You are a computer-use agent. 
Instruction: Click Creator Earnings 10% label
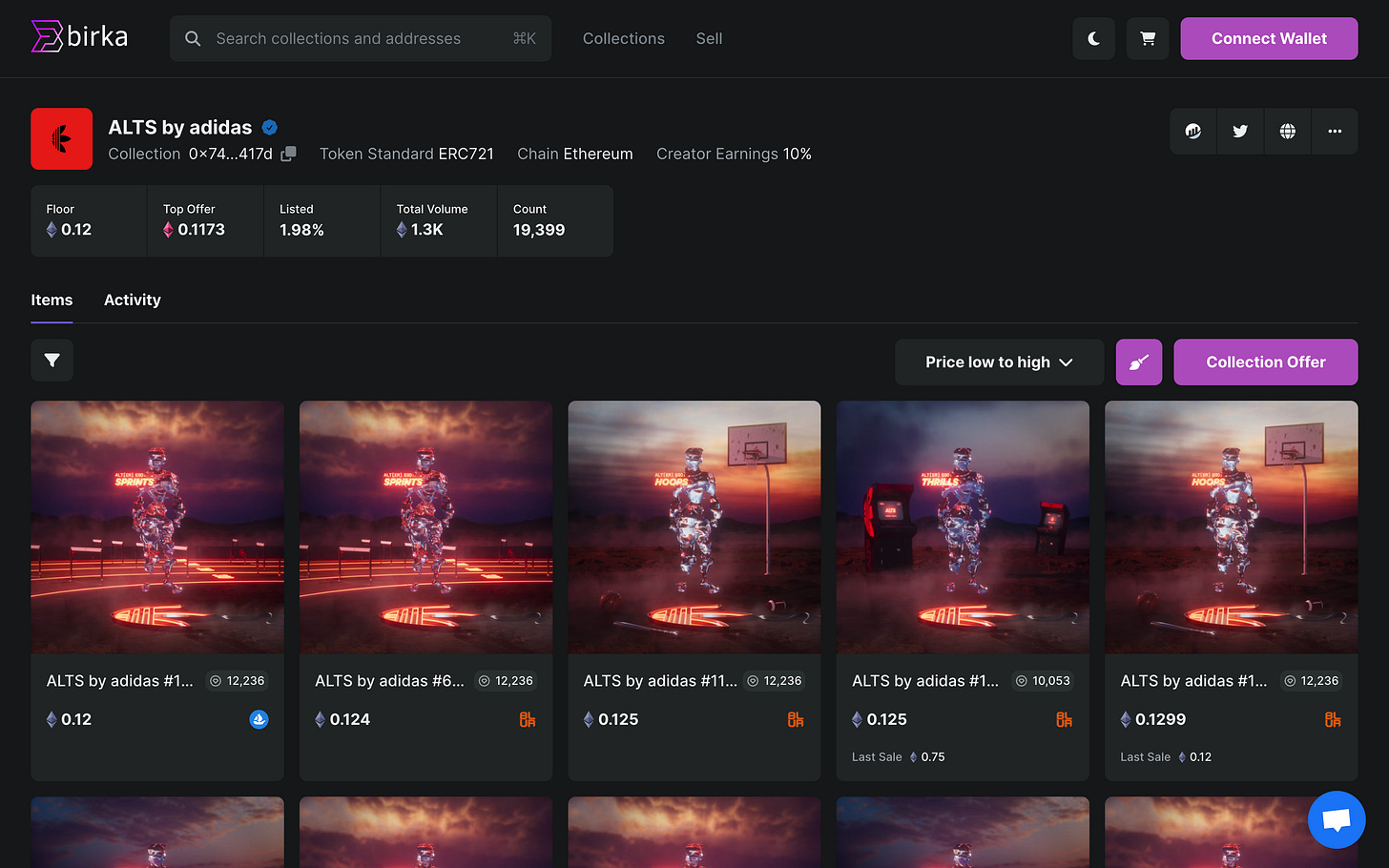(x=734, y=154)
